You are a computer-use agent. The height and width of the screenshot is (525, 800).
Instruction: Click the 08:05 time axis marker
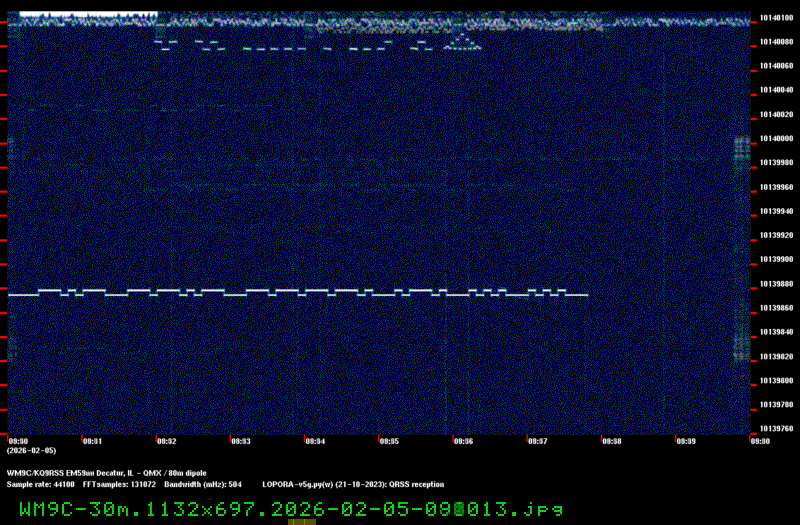point(389,440)
